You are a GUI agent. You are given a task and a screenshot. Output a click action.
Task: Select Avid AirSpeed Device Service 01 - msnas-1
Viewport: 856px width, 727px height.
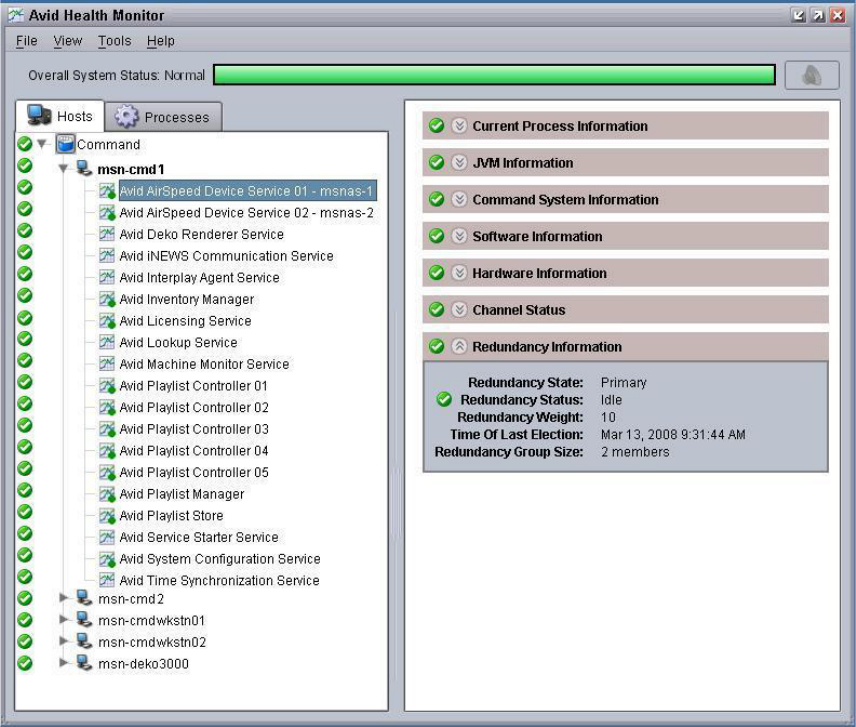click(x=247, y=191)
